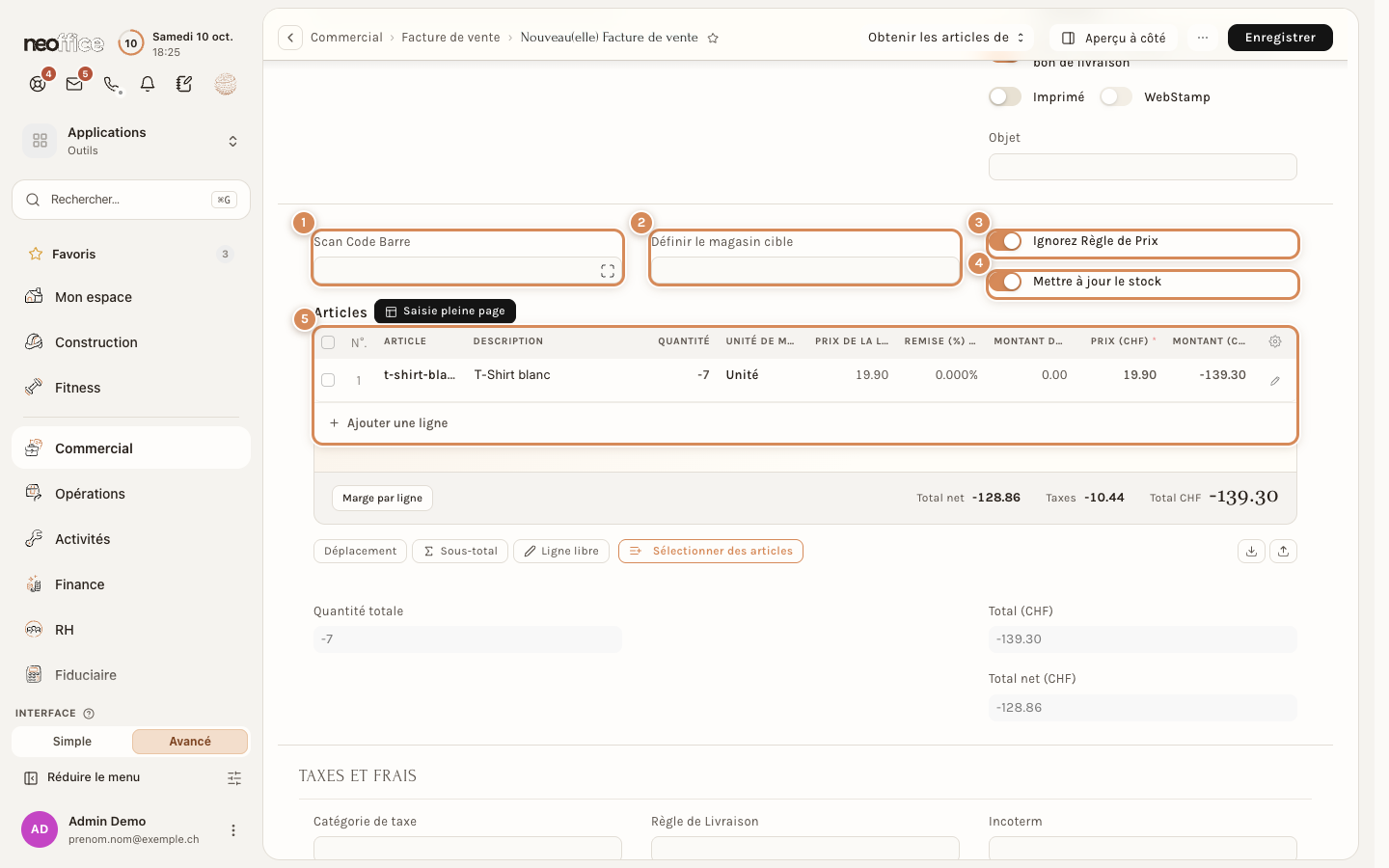Edit the T-Shirt blanc line pencil icon

click(x=1275, y=381)
